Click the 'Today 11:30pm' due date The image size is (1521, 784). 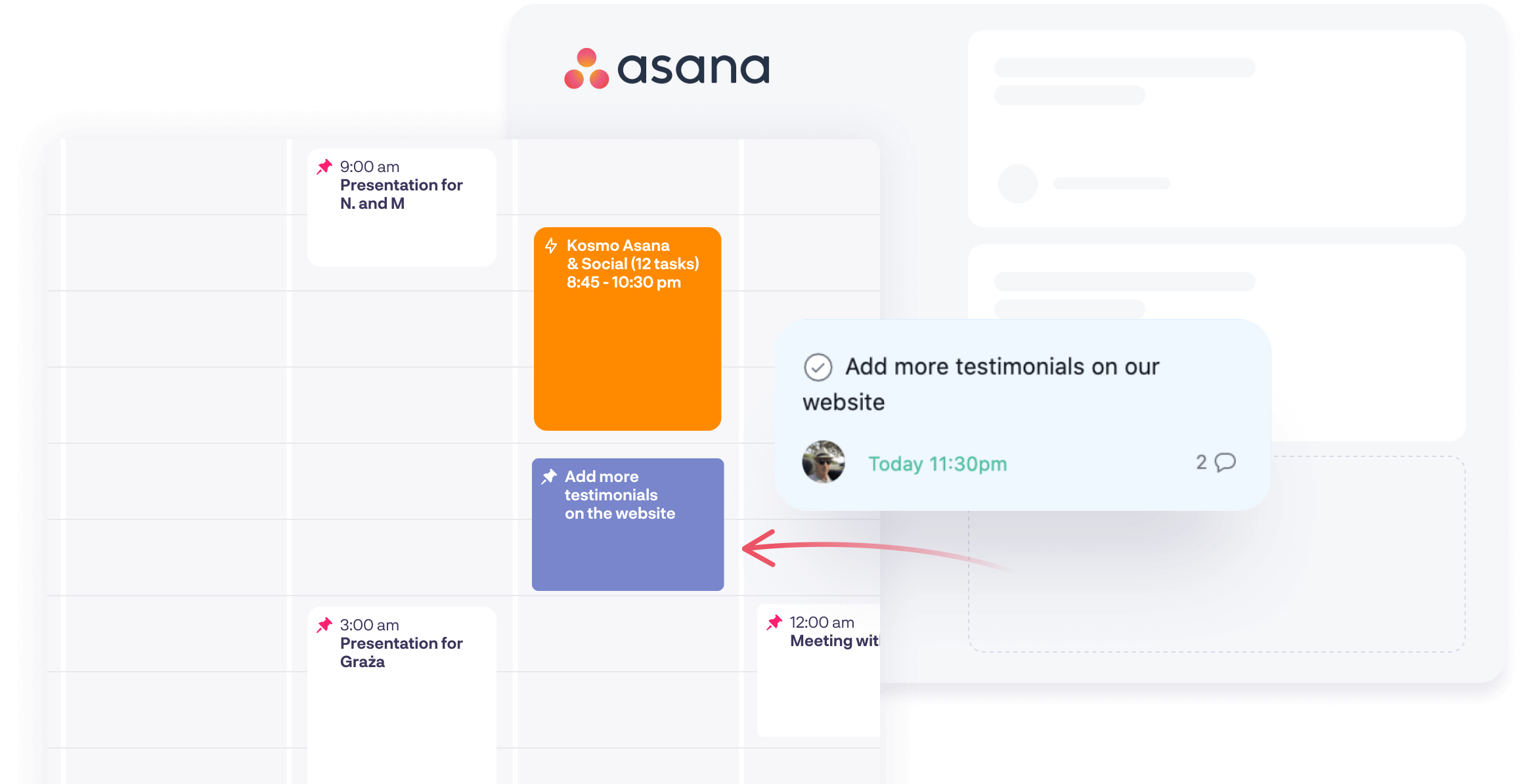tap(937, 464)
